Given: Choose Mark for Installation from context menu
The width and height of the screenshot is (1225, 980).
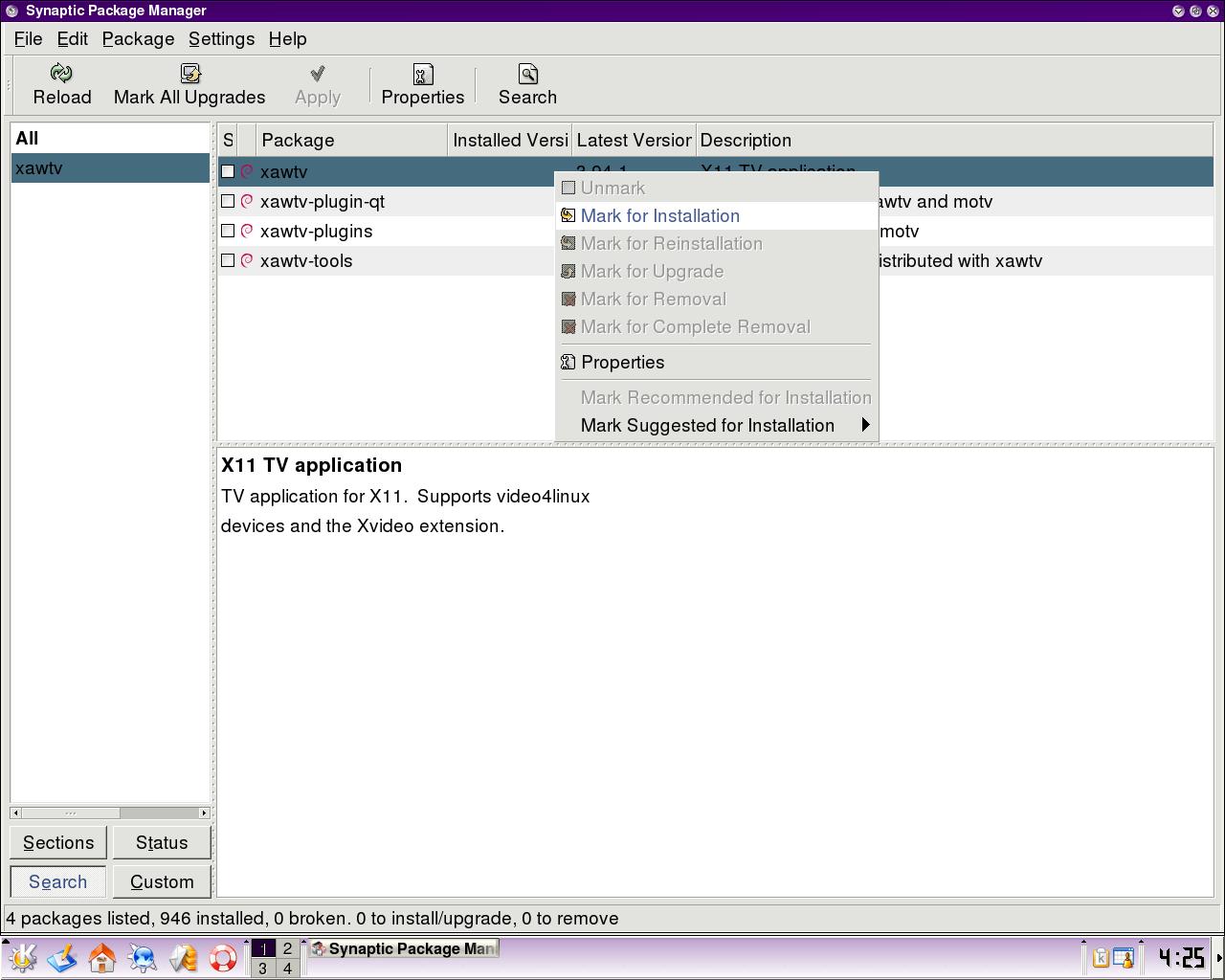Looking at the screenshot, I should [x=717, y=215].
